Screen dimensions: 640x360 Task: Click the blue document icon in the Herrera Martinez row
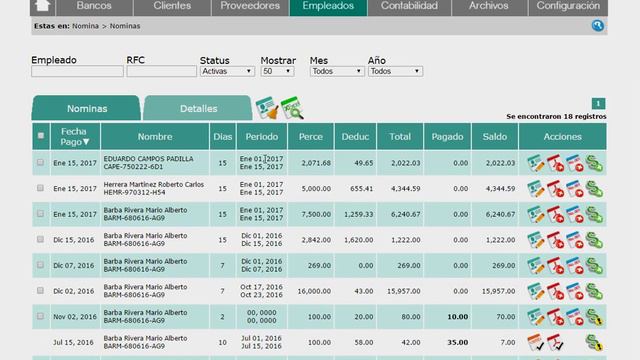[x=575, y=189]
